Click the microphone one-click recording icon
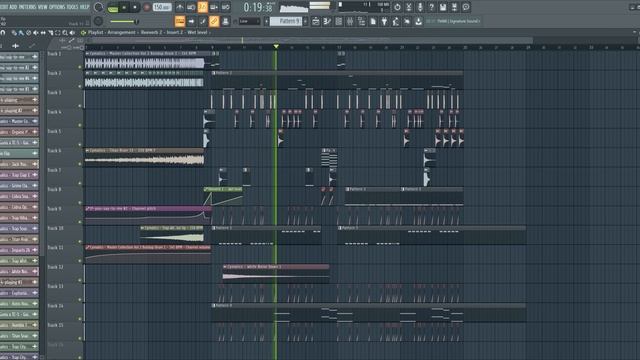Image resolution: width=640 pixels, height=360 pixels. click(420, 7)
